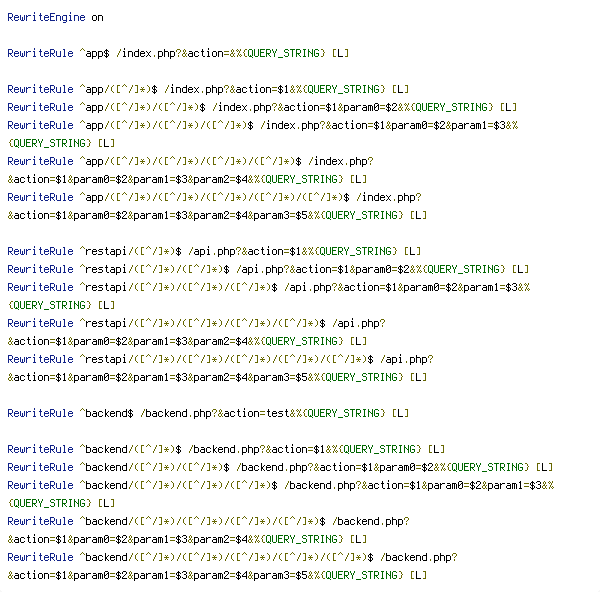Screen dimensions: 600x592
Task: Click 'RewriteRule' on the ^backend$ line
Action: pyautogui.click(x=40, y=413)
